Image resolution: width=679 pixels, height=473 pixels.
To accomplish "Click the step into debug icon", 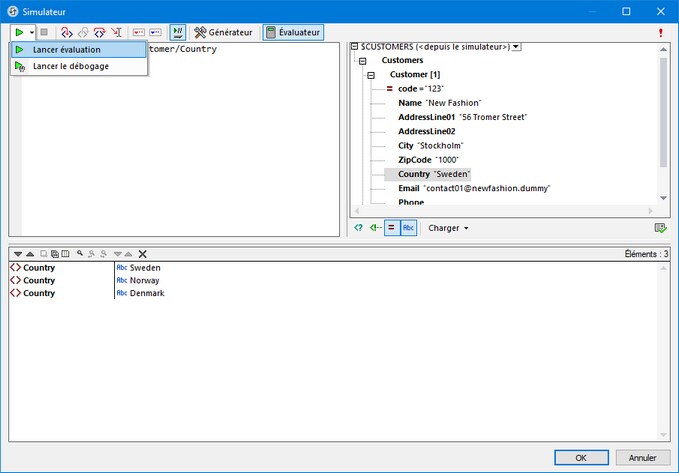I will click(x=66, y=33).
